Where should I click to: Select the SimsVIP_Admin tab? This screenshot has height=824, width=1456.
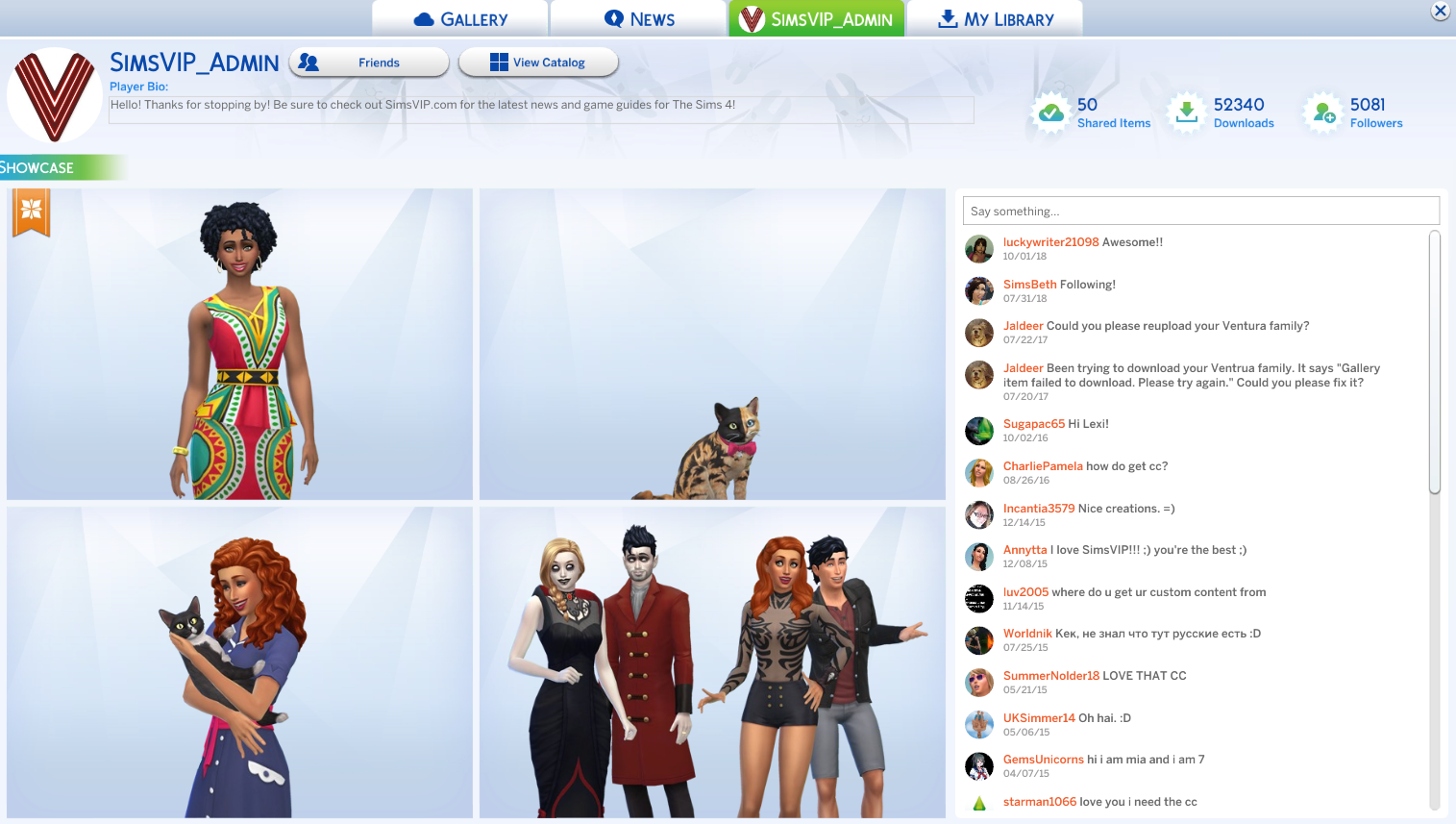816,18
